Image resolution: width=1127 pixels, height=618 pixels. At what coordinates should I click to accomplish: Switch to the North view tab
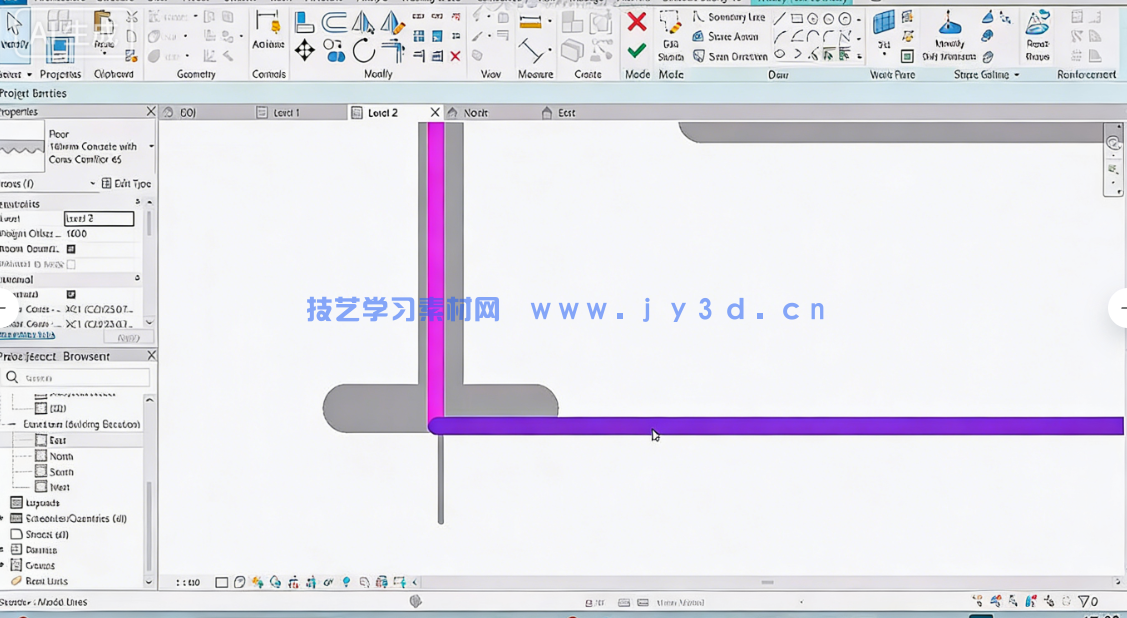tap(476, 113)
